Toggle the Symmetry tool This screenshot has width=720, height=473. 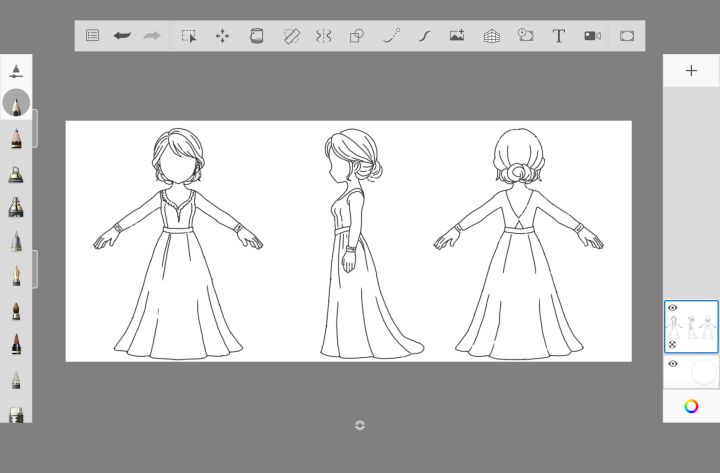[x=324, y=36]
